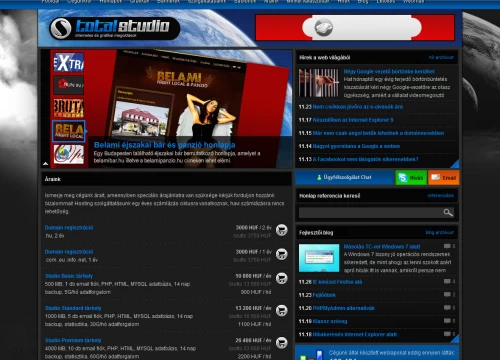Screen dimensions: 500x360
Task: Open Studio Basic tárhely link
Action: pos(69,276)
